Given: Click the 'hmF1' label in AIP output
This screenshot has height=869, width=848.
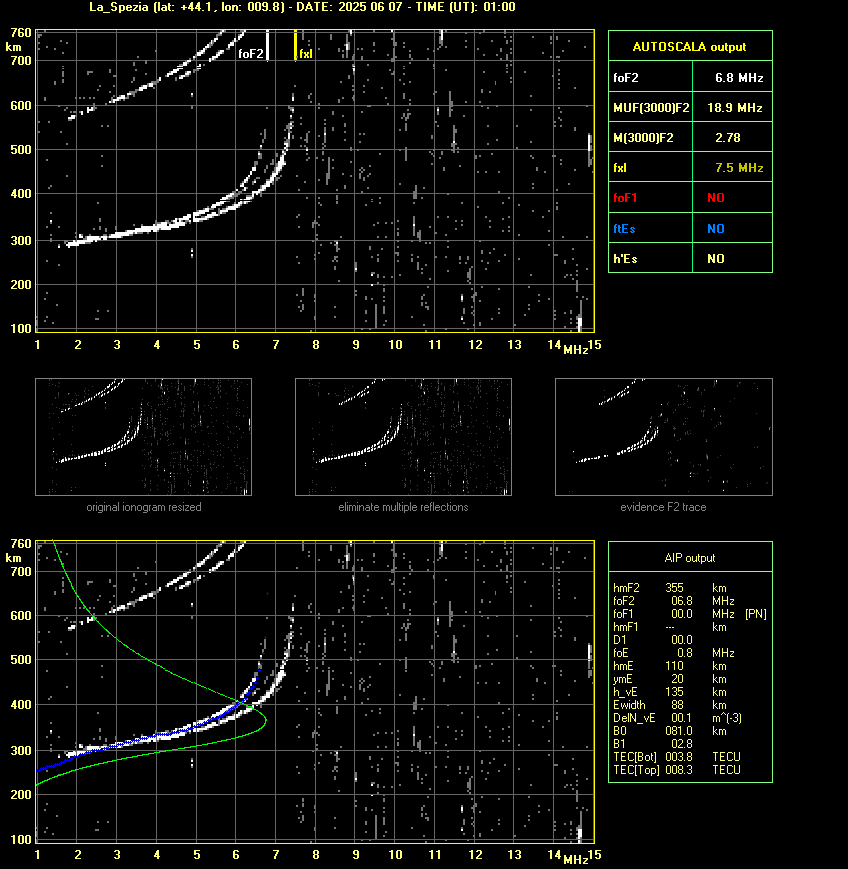Looking at the screenshot, I should click(x=626, y=627).
